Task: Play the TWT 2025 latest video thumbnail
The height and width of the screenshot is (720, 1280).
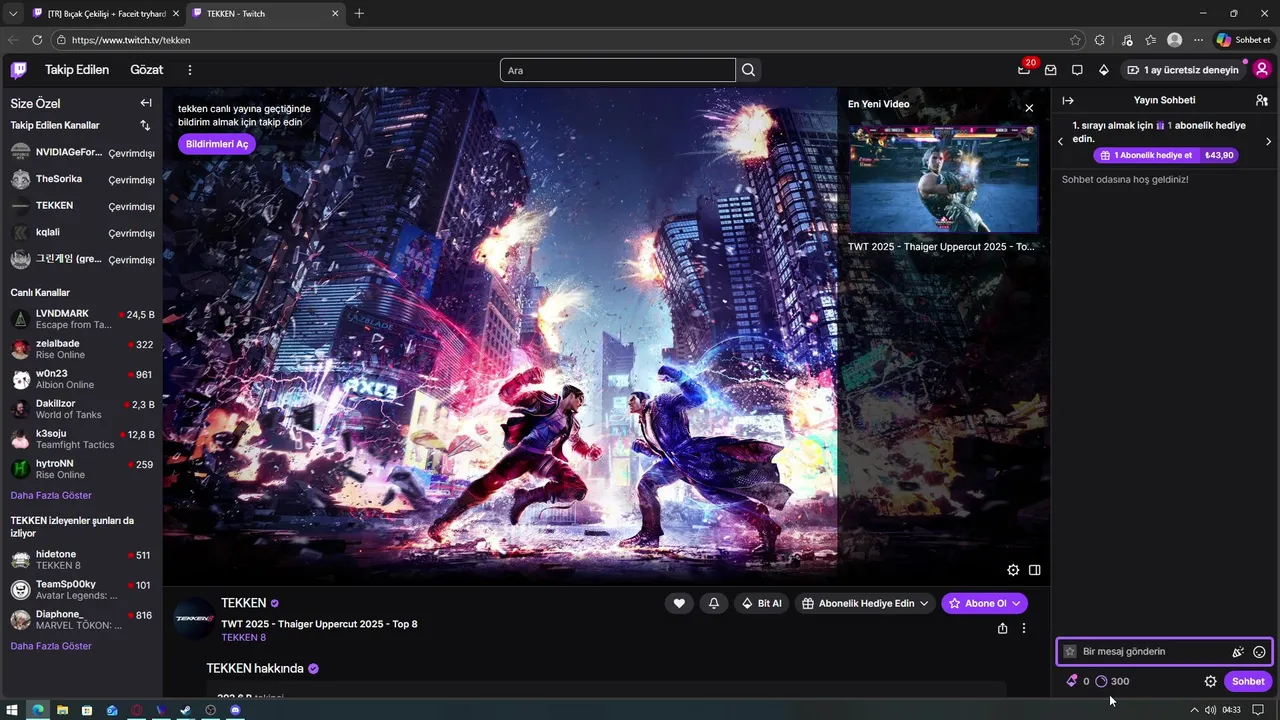Action: (943, 179)
